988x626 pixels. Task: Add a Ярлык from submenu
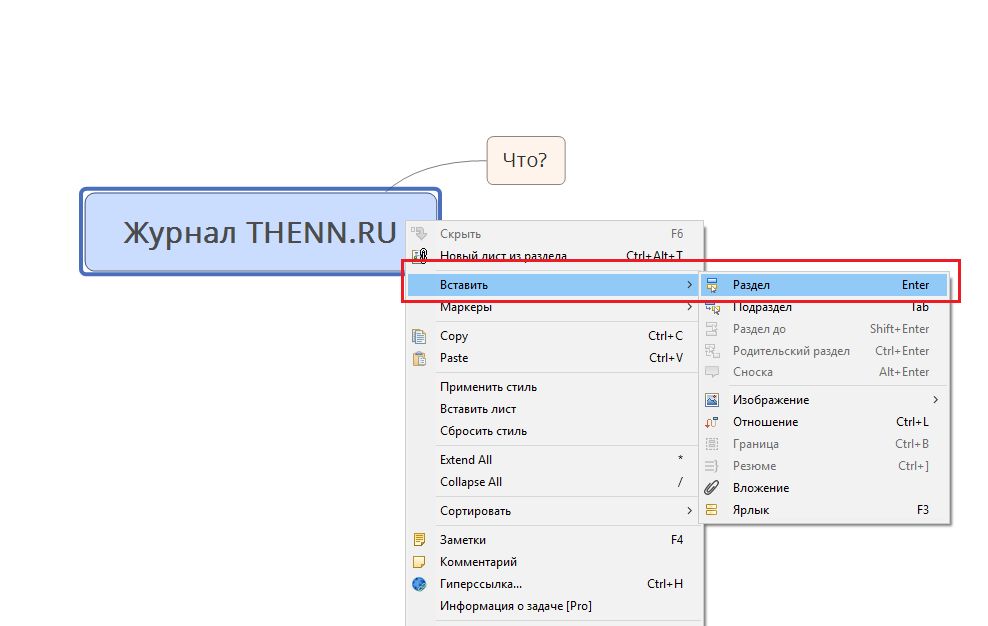coord(824,510)
